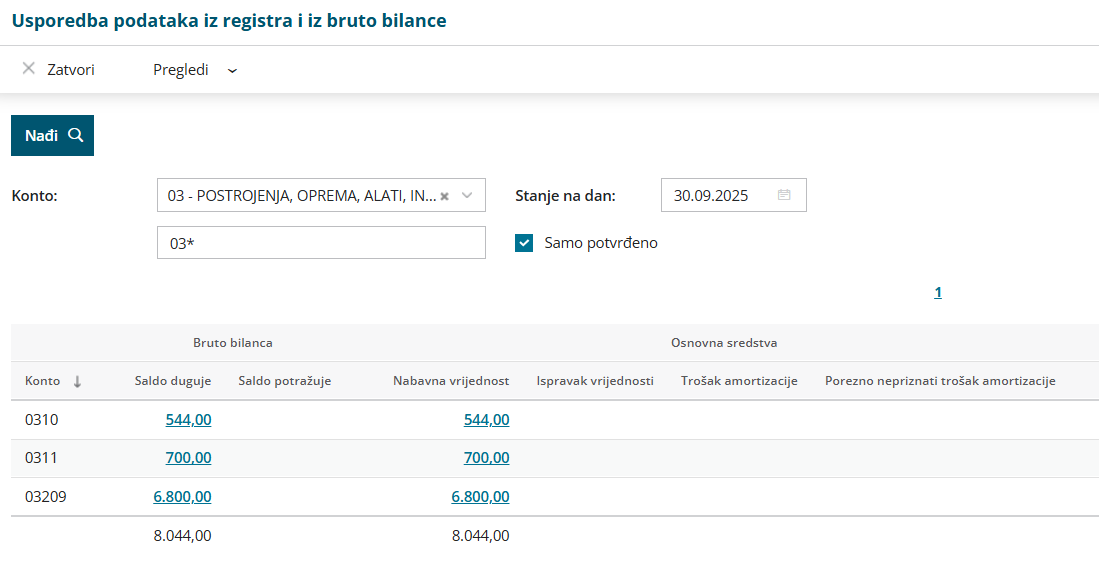Screen dimensions: 1099x570
Task: Open the 544,00 Nabavna vrijednost link
Action: pyautogui.click(x=486, y=420)
